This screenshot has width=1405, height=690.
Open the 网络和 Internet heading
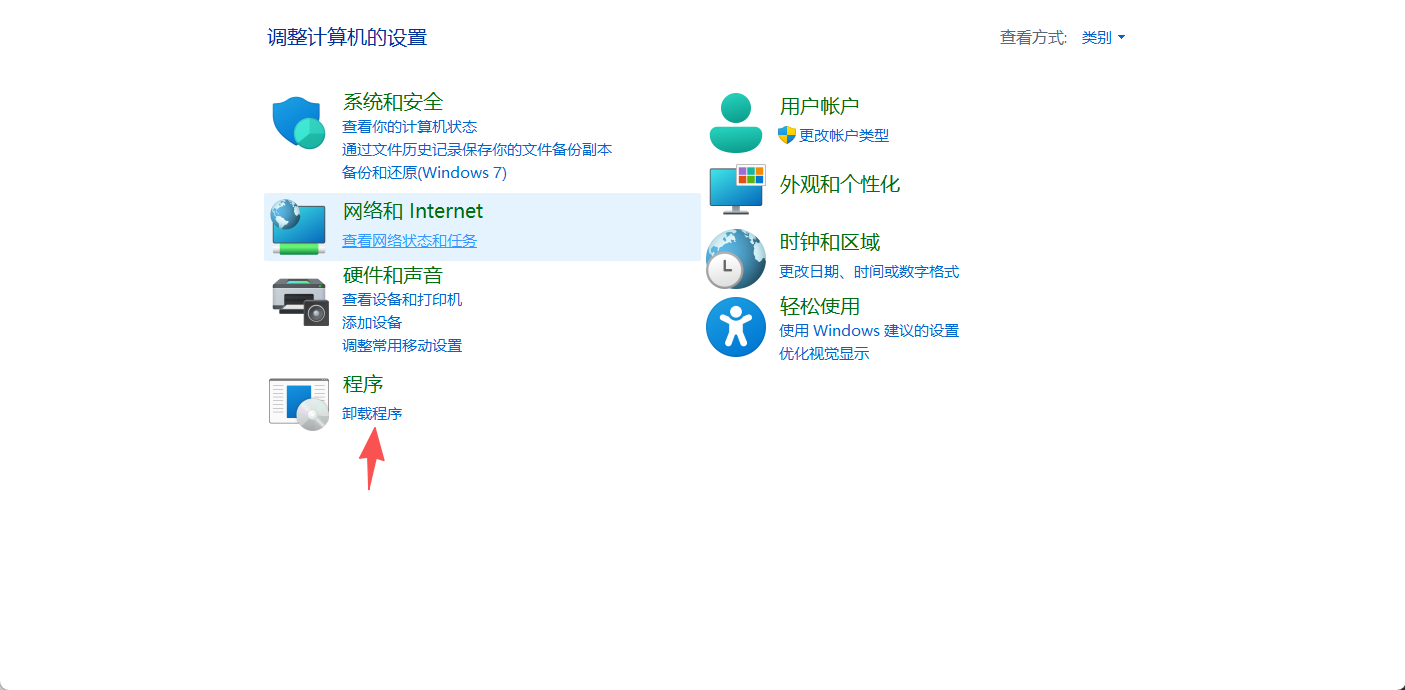413,211
